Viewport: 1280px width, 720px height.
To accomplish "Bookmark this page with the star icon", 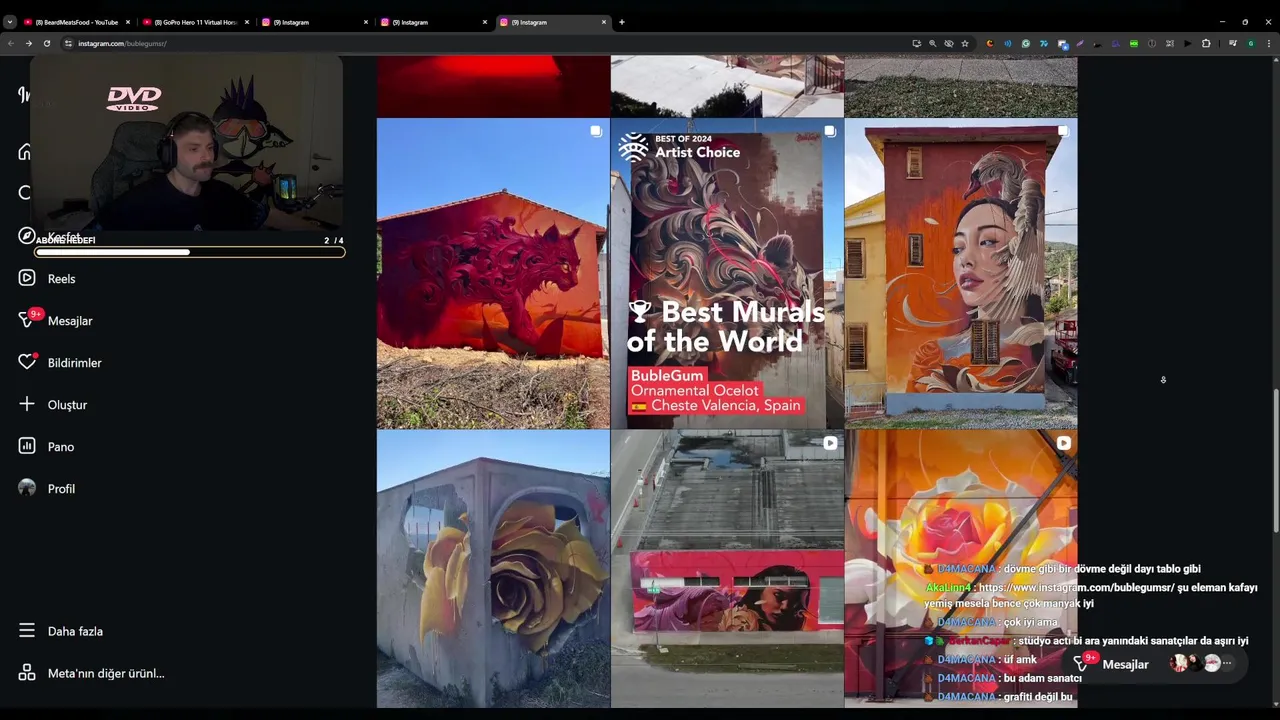I will click(965, 43).
